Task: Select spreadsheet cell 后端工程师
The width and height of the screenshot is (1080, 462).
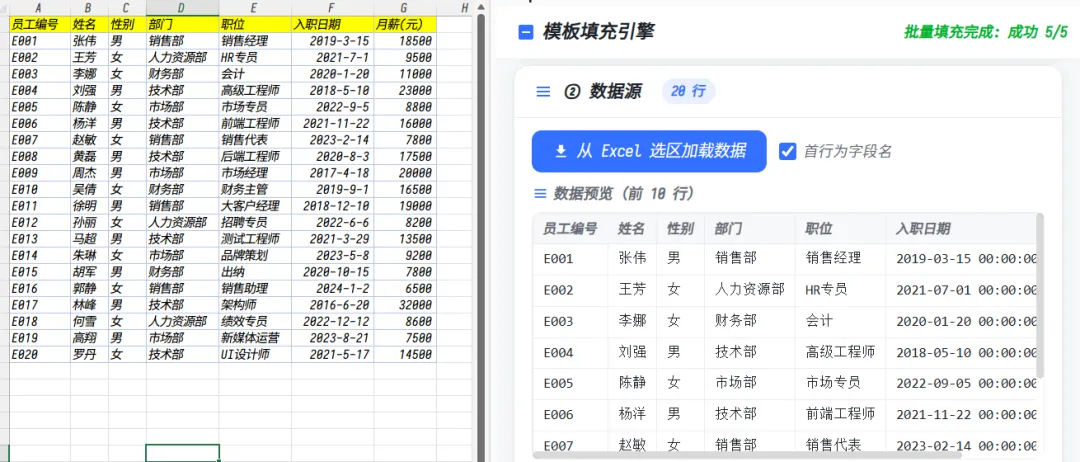Action: tap(255, 156)
